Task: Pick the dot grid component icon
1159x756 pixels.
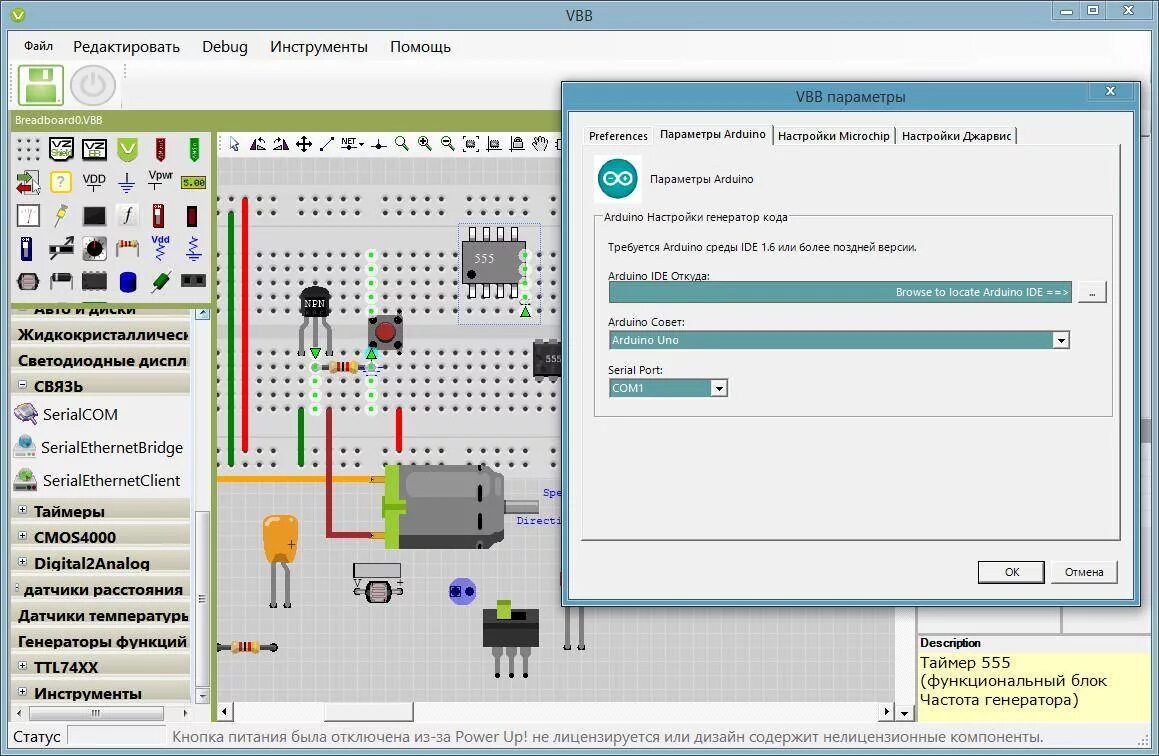Action: pyautogui.click(x=28, y=149)
